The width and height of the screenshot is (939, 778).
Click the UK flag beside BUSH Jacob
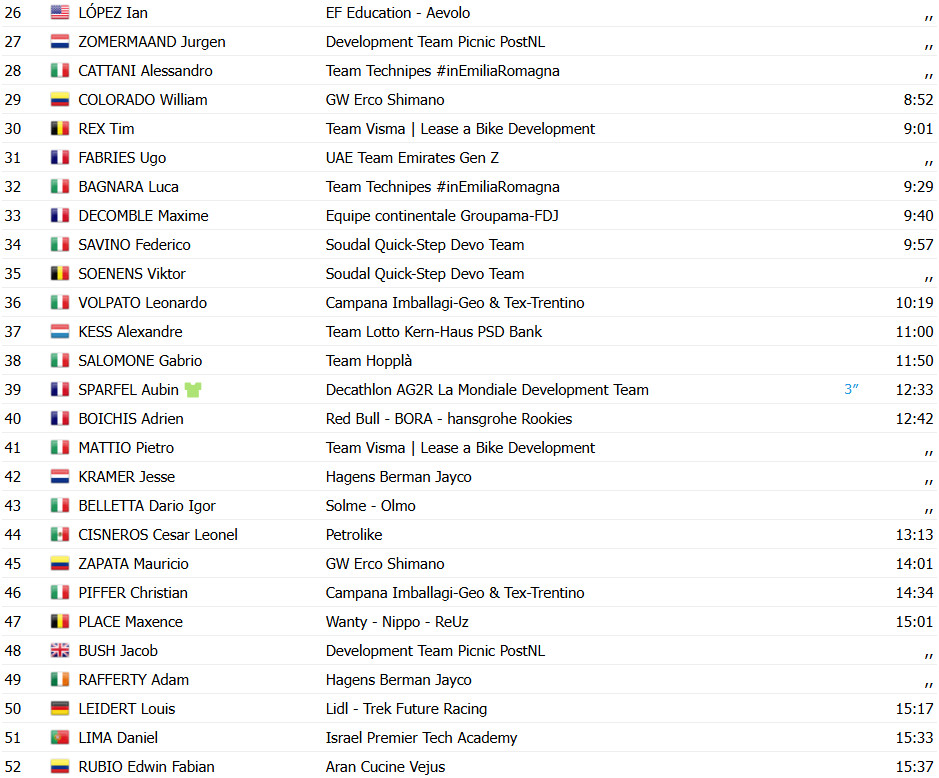click(60, 650)
